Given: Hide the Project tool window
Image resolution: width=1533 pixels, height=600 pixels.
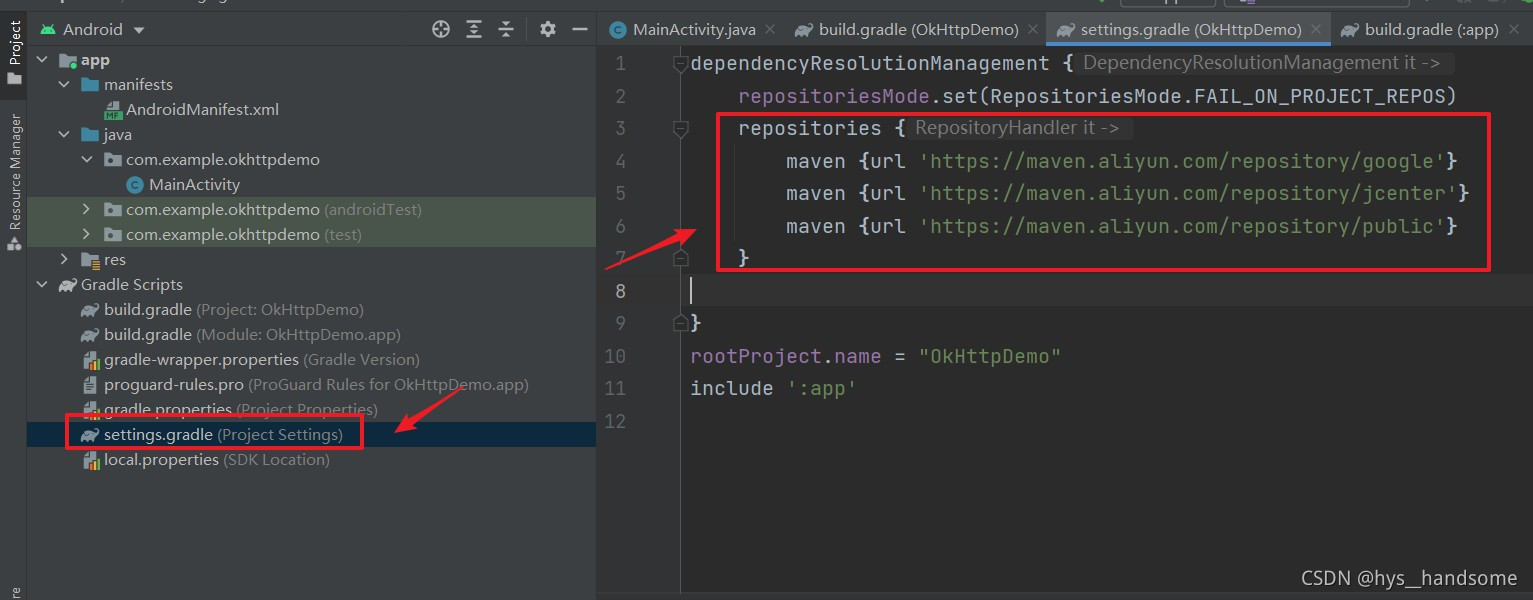Looking at the screenshot, I should pyautogui.click(x=579, y=29).
